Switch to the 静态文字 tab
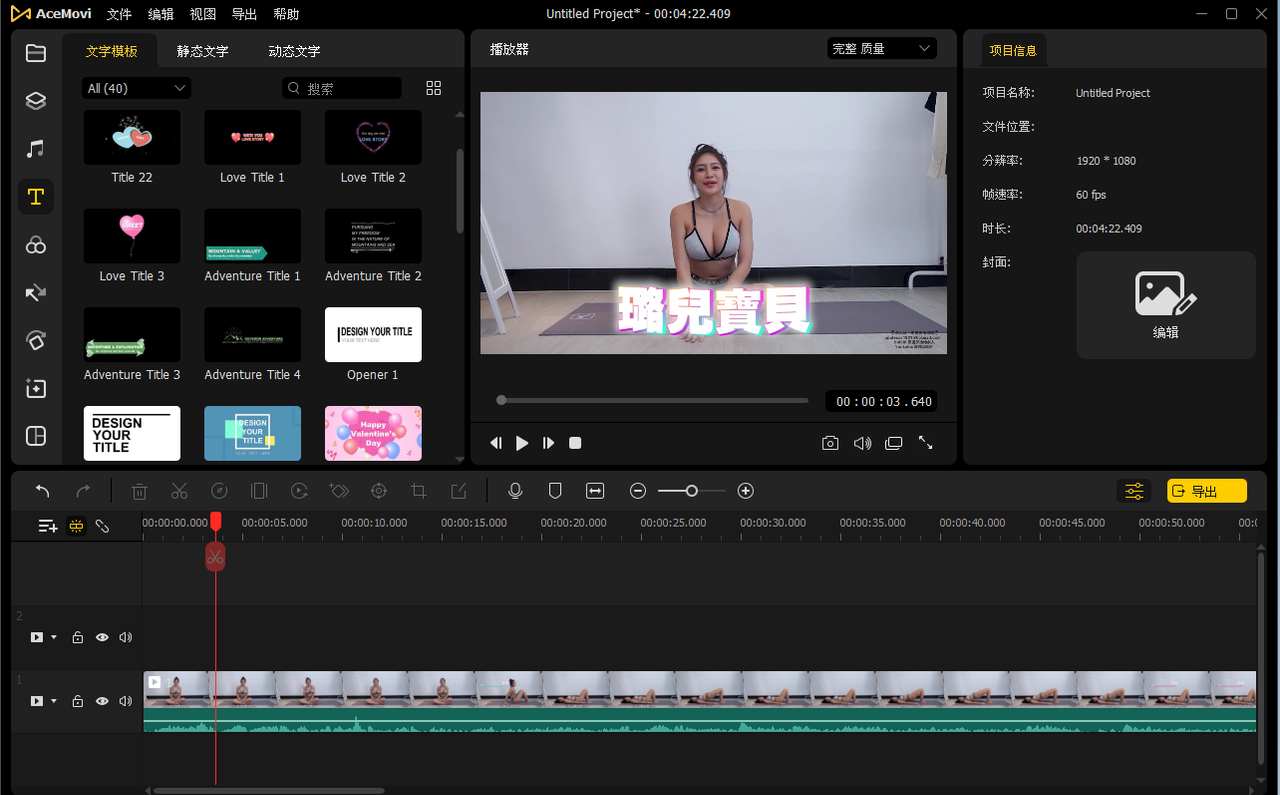 pyautogui.click(x=203, y=51)
